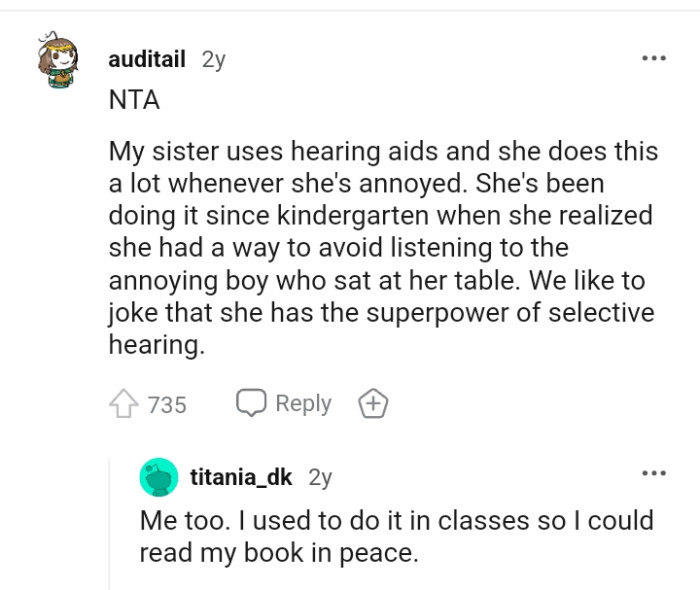Click the 'Reply' label under auditail's comment
Viewport: 700px width, 590px height.
[303, 403]
